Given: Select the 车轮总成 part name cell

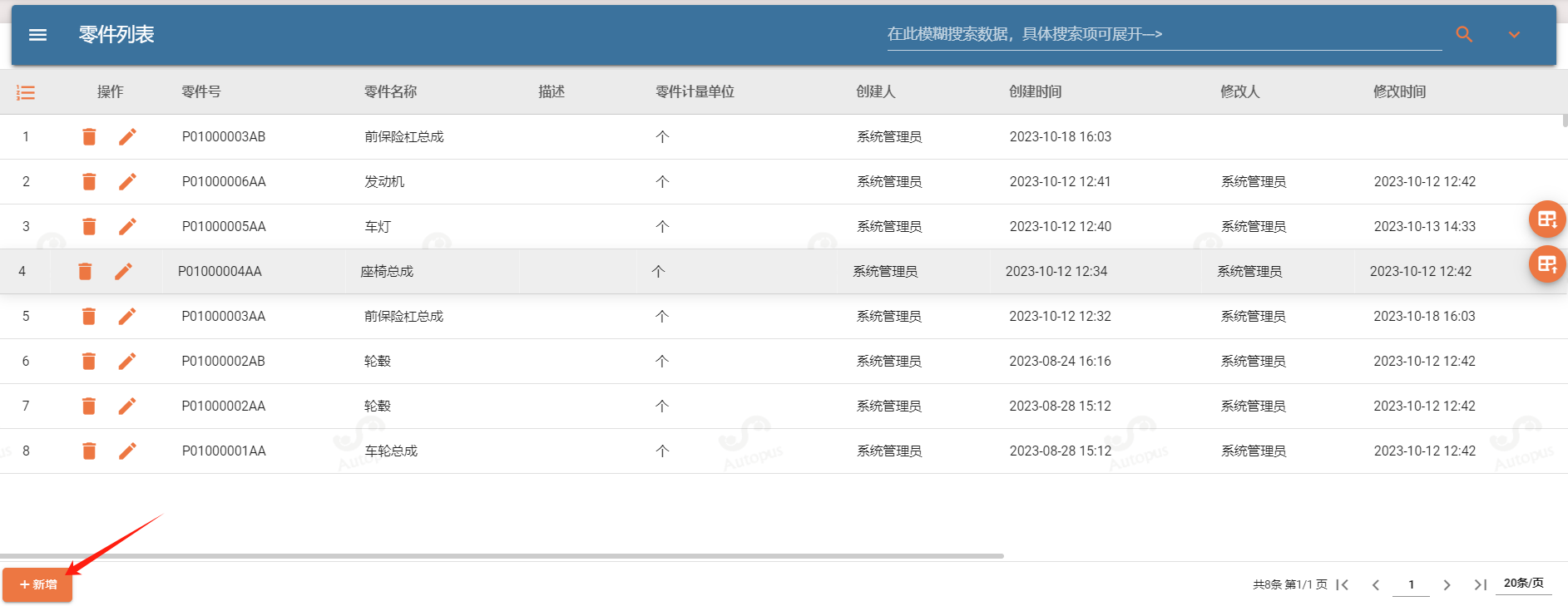Looking at the screenshot, I should [391, 451].
